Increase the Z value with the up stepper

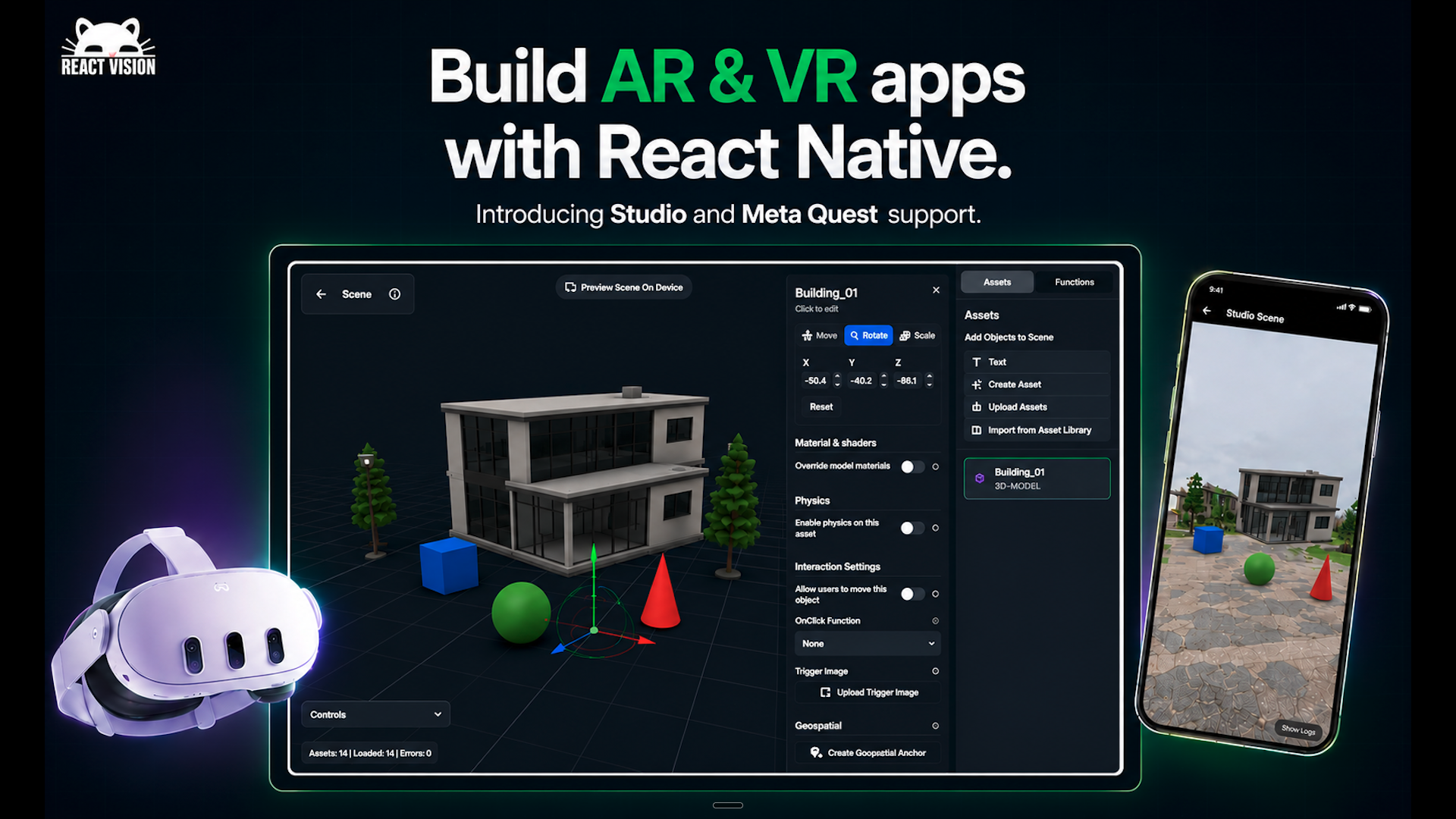coord(930,377)
